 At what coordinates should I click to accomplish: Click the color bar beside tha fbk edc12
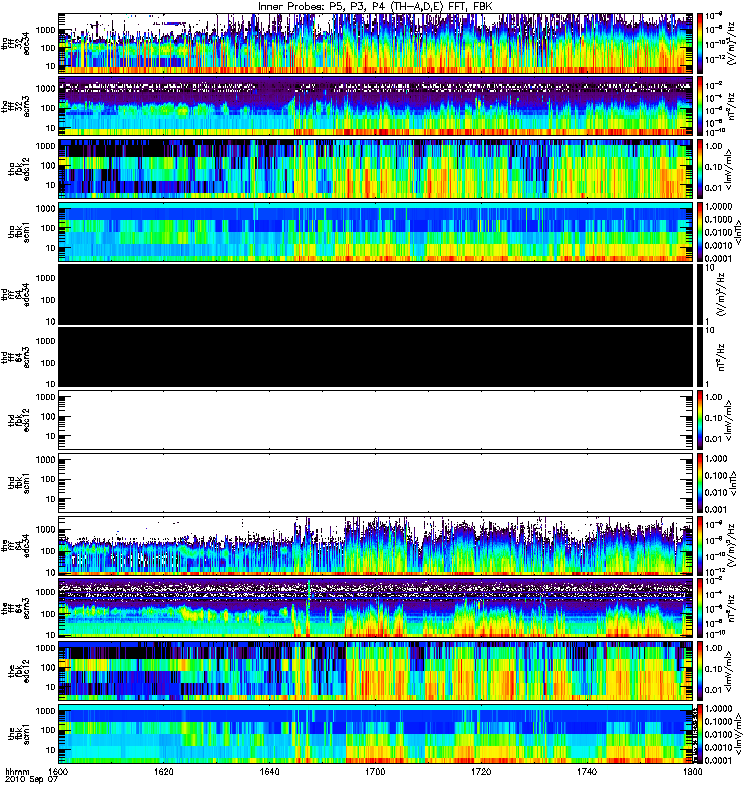[x=700, y=169]
